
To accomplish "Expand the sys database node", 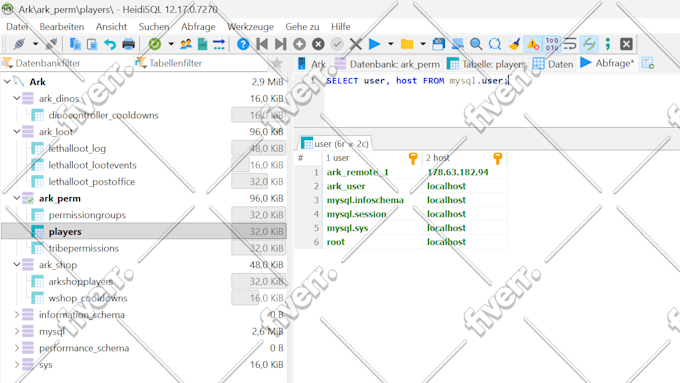I will [16, 364].
